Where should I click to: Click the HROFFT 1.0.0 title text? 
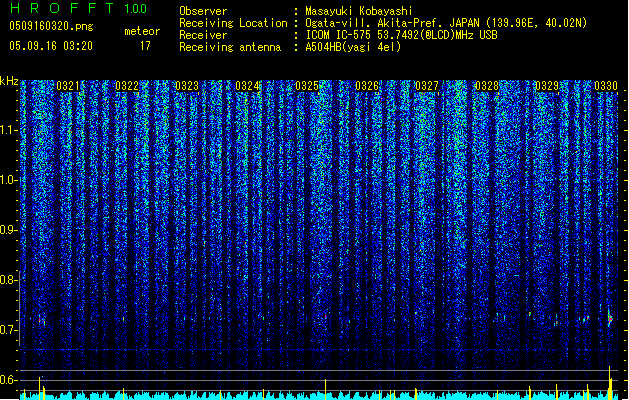(x=78, y=8)
